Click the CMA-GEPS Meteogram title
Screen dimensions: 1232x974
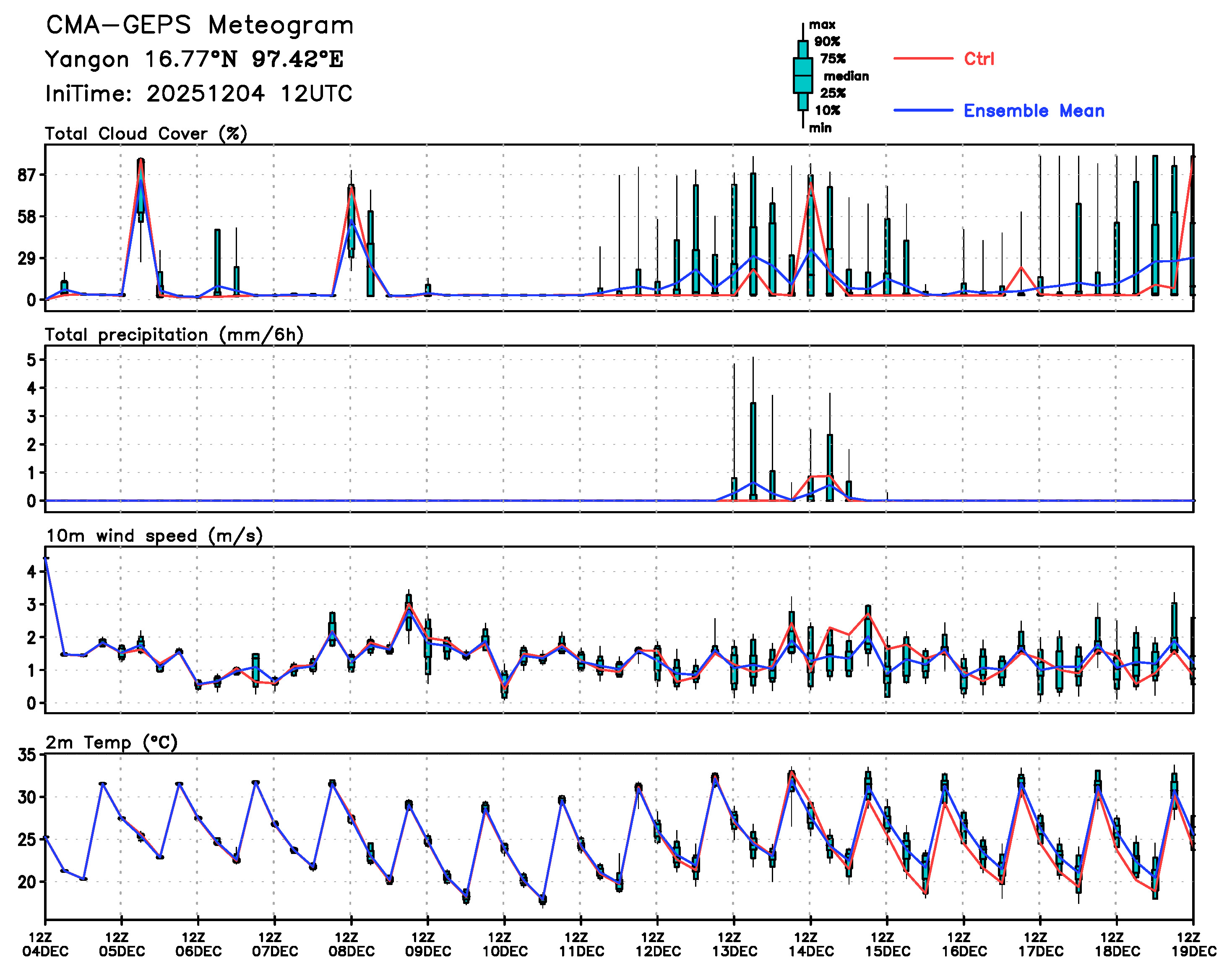(x=200, y=26)
